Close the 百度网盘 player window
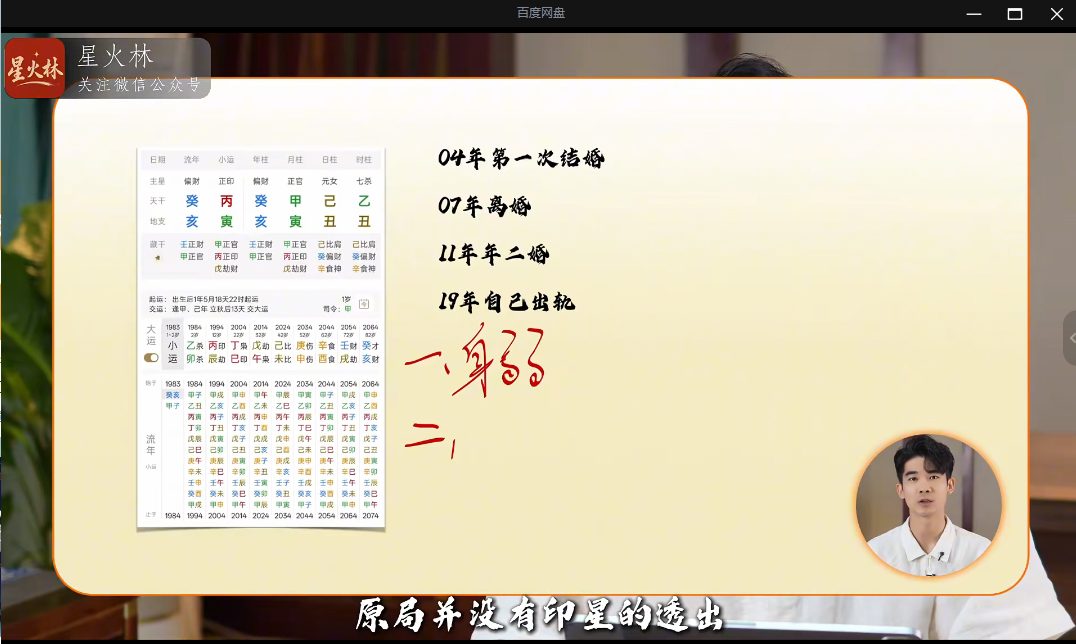Screen dimensions: 1076x644 click(x=1057, y=14)
